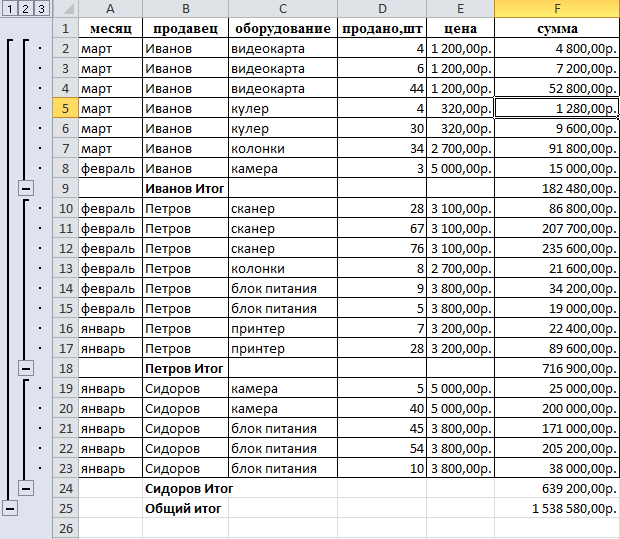620x539 pixels.
Task: Click 'принтер' in row 16
Action: [283, 329]
